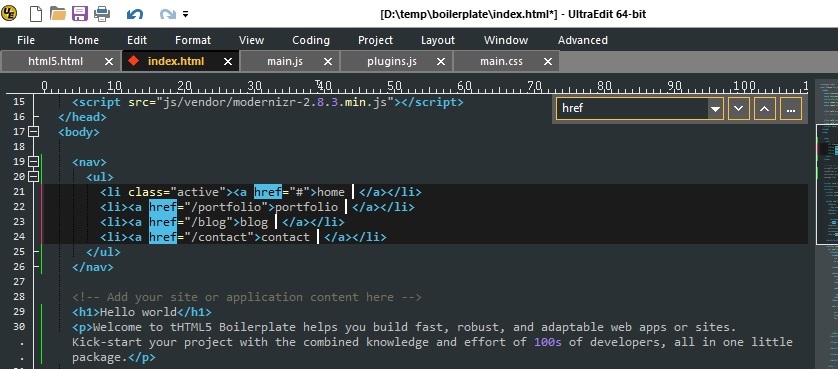Save the file with the floppy icon
Image resolution: width=838 pixels, height=369 pixels.
pos(80,13)
